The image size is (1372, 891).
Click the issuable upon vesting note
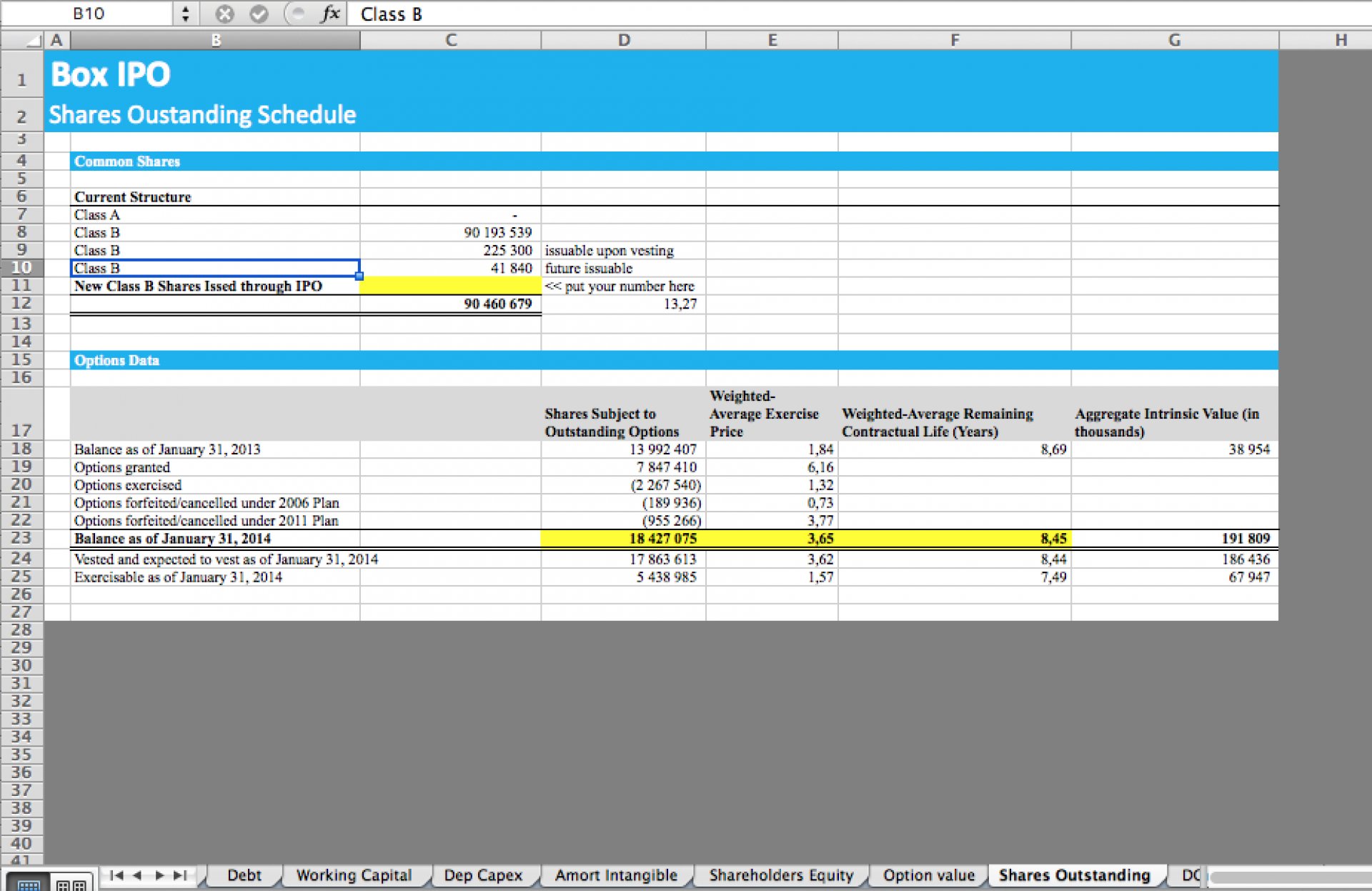(609, 251)
